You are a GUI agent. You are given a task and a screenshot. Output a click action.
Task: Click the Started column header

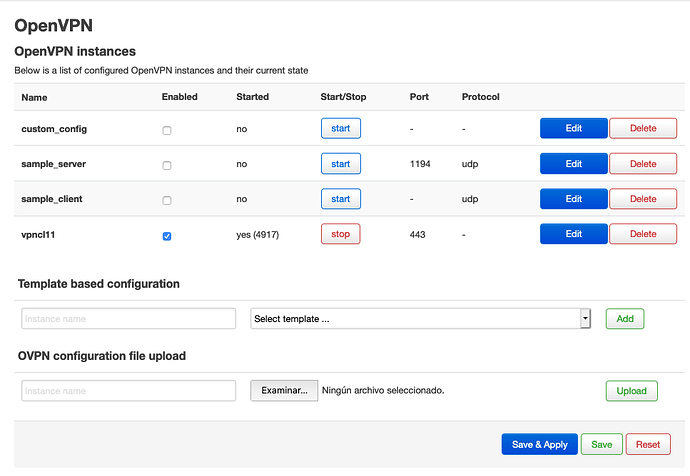tap(253, 97)
